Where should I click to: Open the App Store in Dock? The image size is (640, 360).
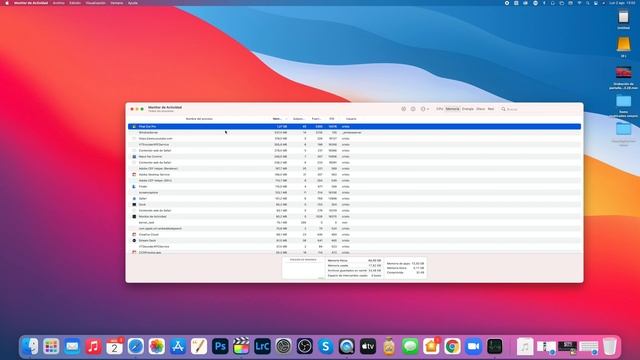coord(178,347)
